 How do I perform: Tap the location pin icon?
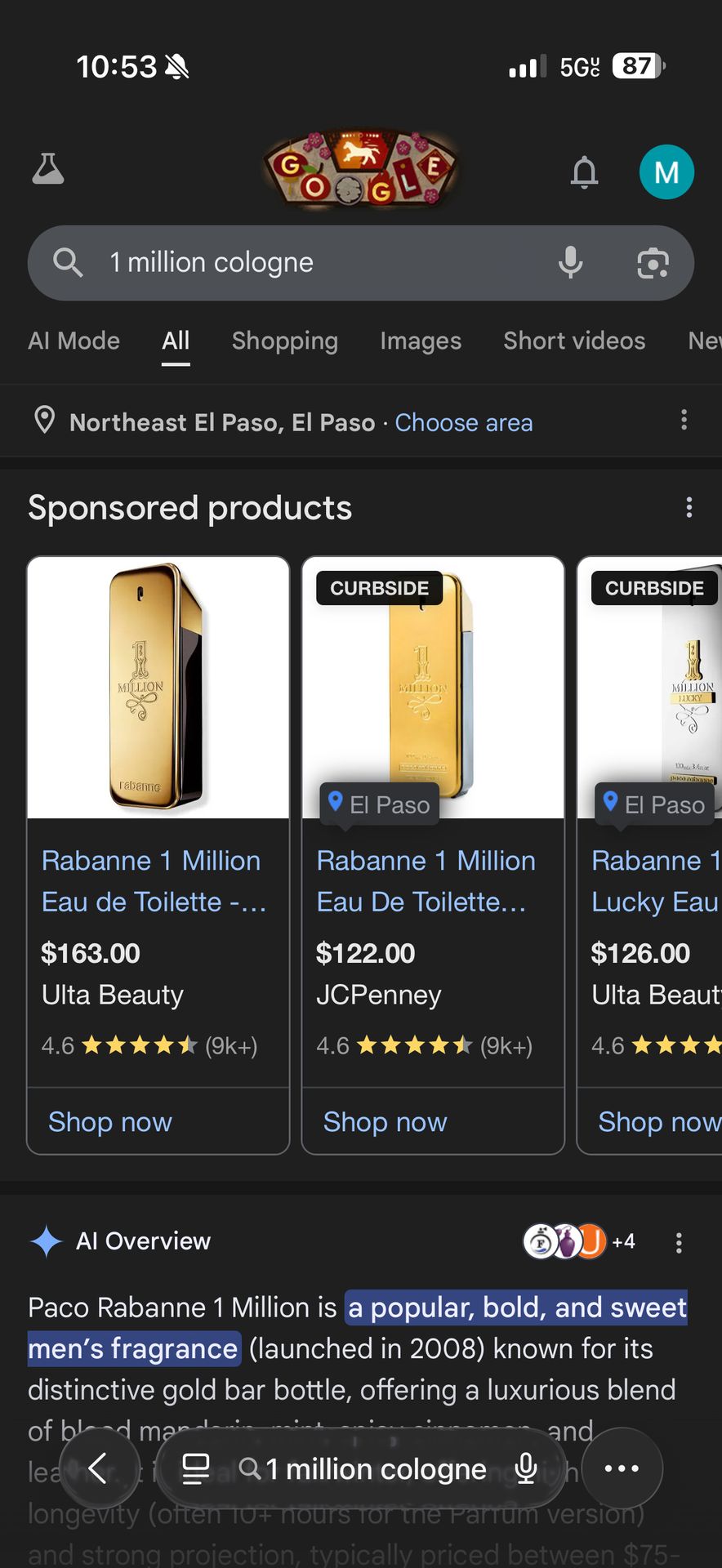pos(45,421)
